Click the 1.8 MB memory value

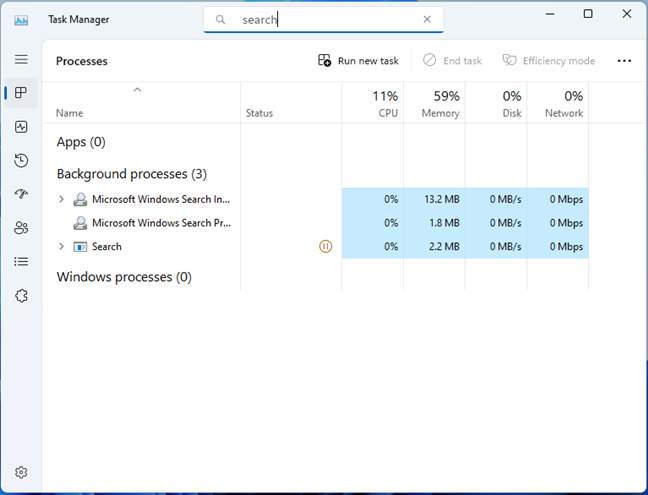click(444, 223)
